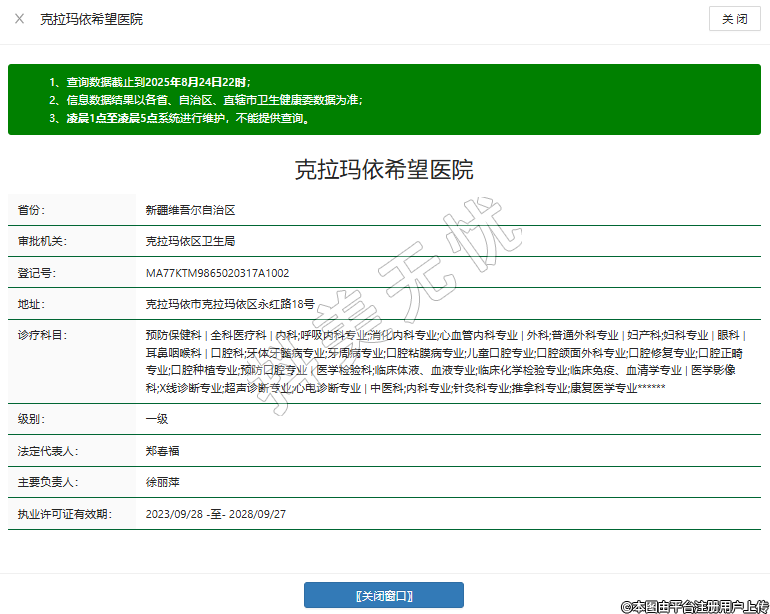Click the 克拉玛依希望医院 title in header bar
This screenshot has width=770, height=614.
point(91,19)
